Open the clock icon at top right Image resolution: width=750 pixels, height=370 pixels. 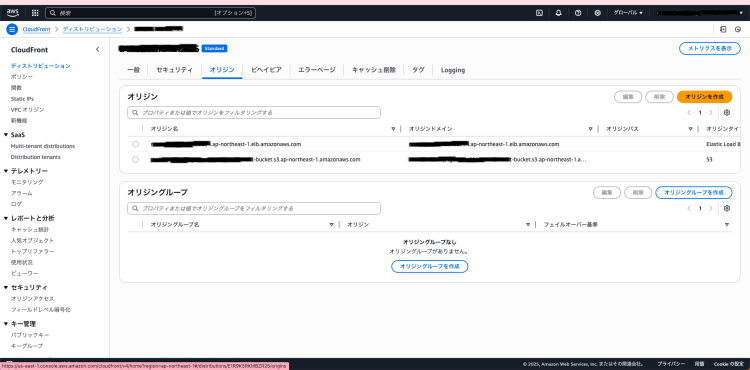point(738,29)
